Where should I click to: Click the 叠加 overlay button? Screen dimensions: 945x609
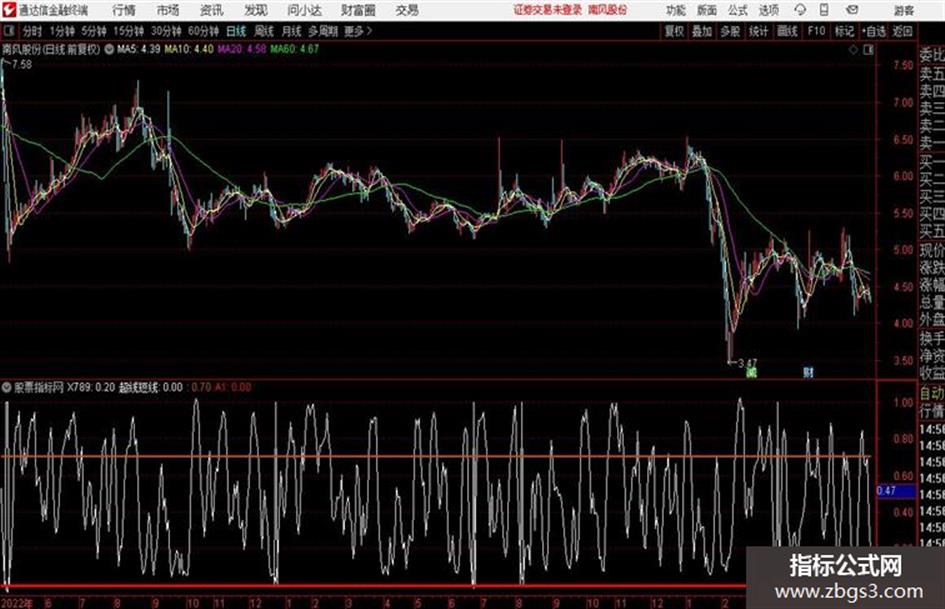click(x=702, y=31)
